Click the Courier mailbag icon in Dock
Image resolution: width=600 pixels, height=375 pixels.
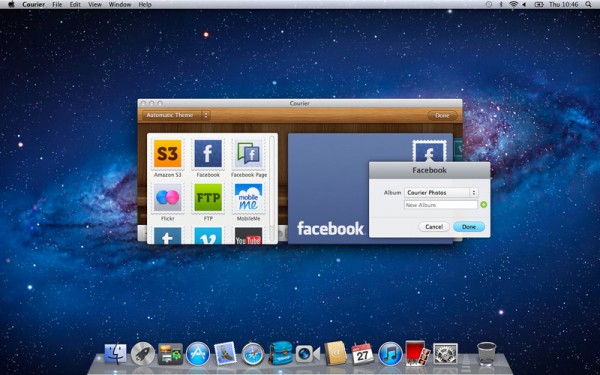point(280,353)
